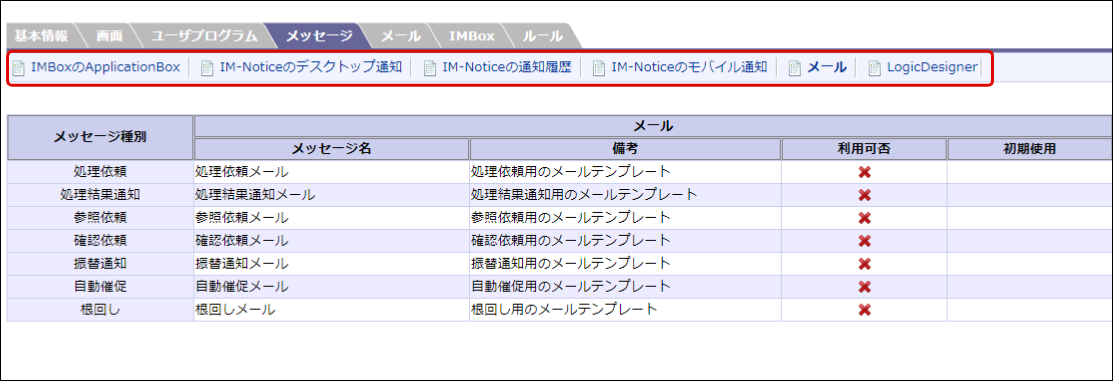Click the 参照依頼用のメールテンプレート remark
The height and width of the screenshot is (381, 1113).
(571, 217)
